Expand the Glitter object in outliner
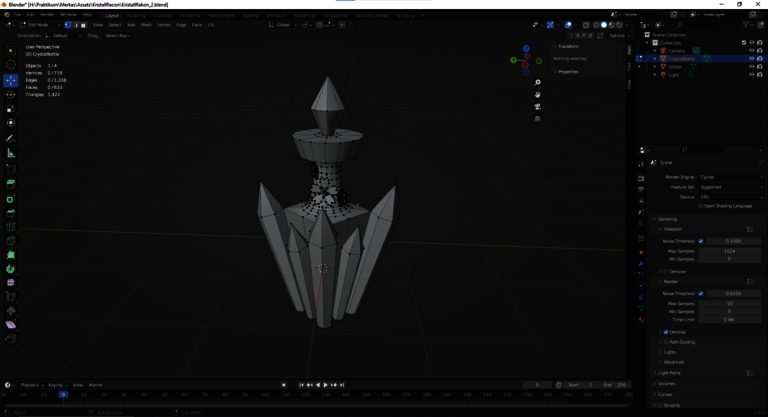The width and height of the screenshot is (768, 417). (x=655, y=67)
